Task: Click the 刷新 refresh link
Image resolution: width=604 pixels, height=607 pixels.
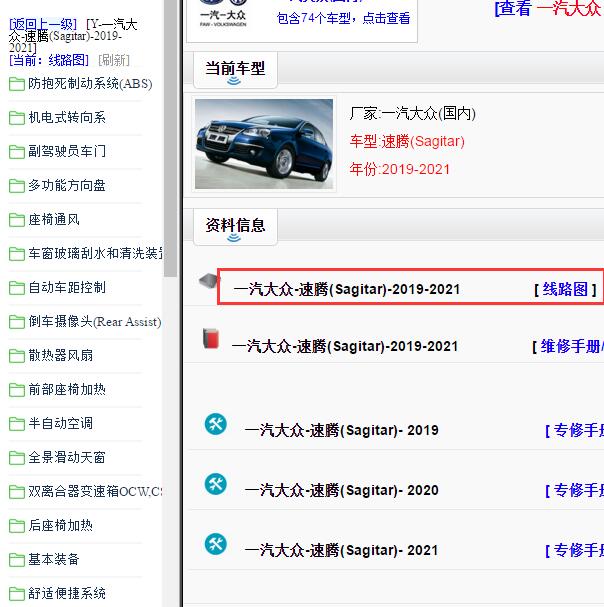Action: 114,60
